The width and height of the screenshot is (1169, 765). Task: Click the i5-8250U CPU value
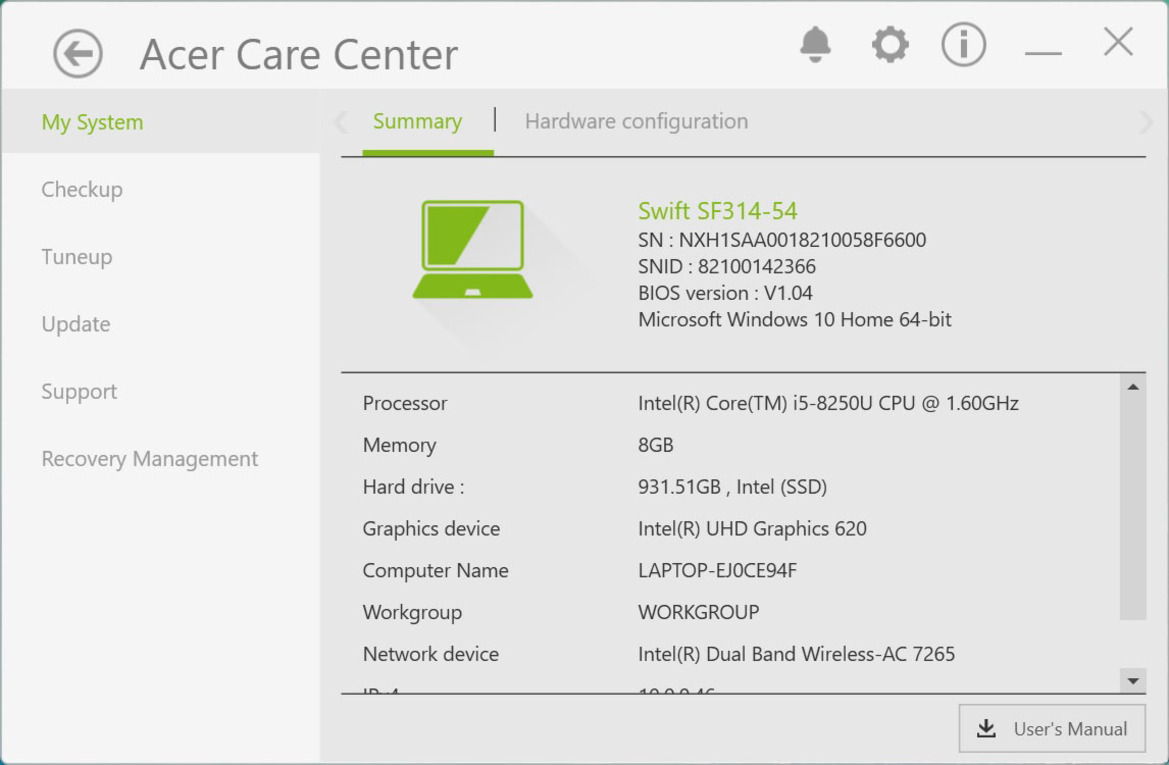pyautogui.click(x=828, y=403)
